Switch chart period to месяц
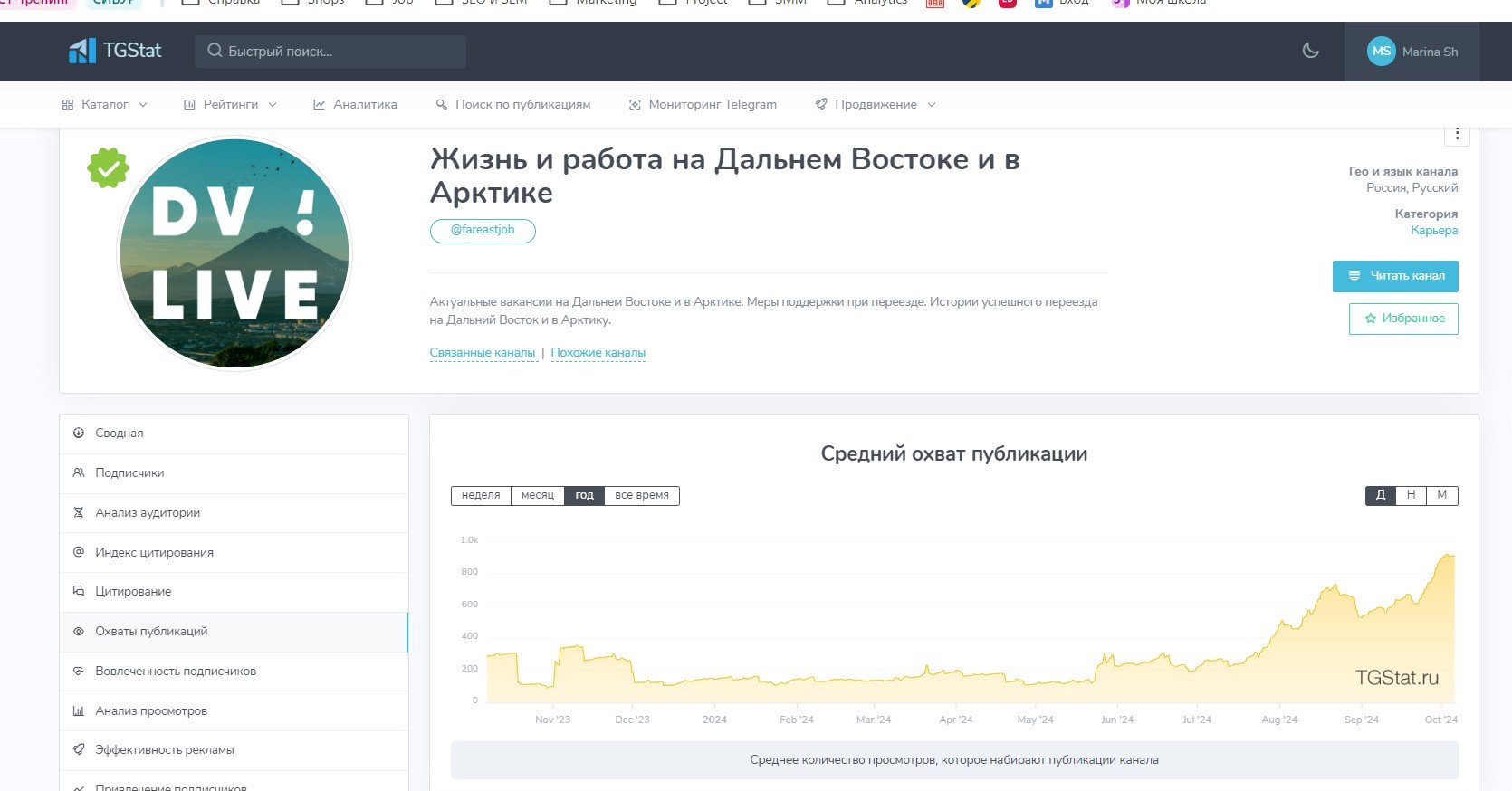This screenshot has height=791, width=1512. coord(538,496)
